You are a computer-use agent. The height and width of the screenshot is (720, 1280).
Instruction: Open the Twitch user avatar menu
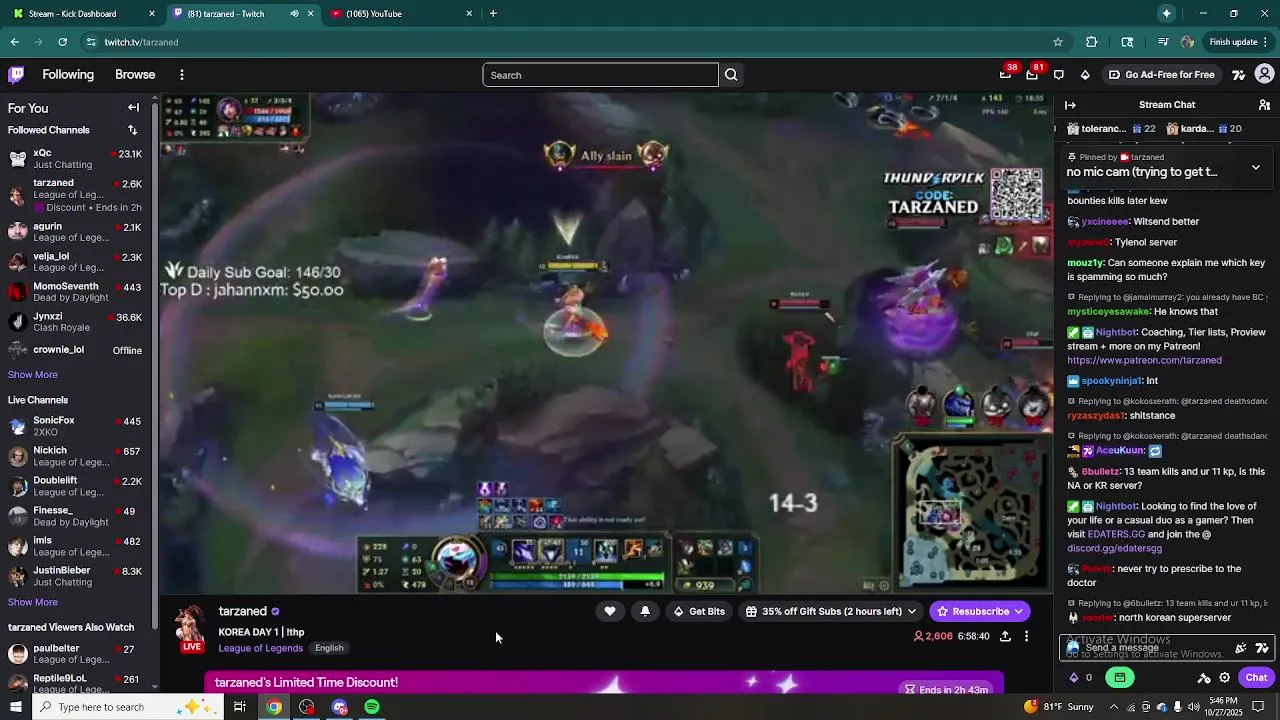pyautogui.click(x=1264, y=75)
